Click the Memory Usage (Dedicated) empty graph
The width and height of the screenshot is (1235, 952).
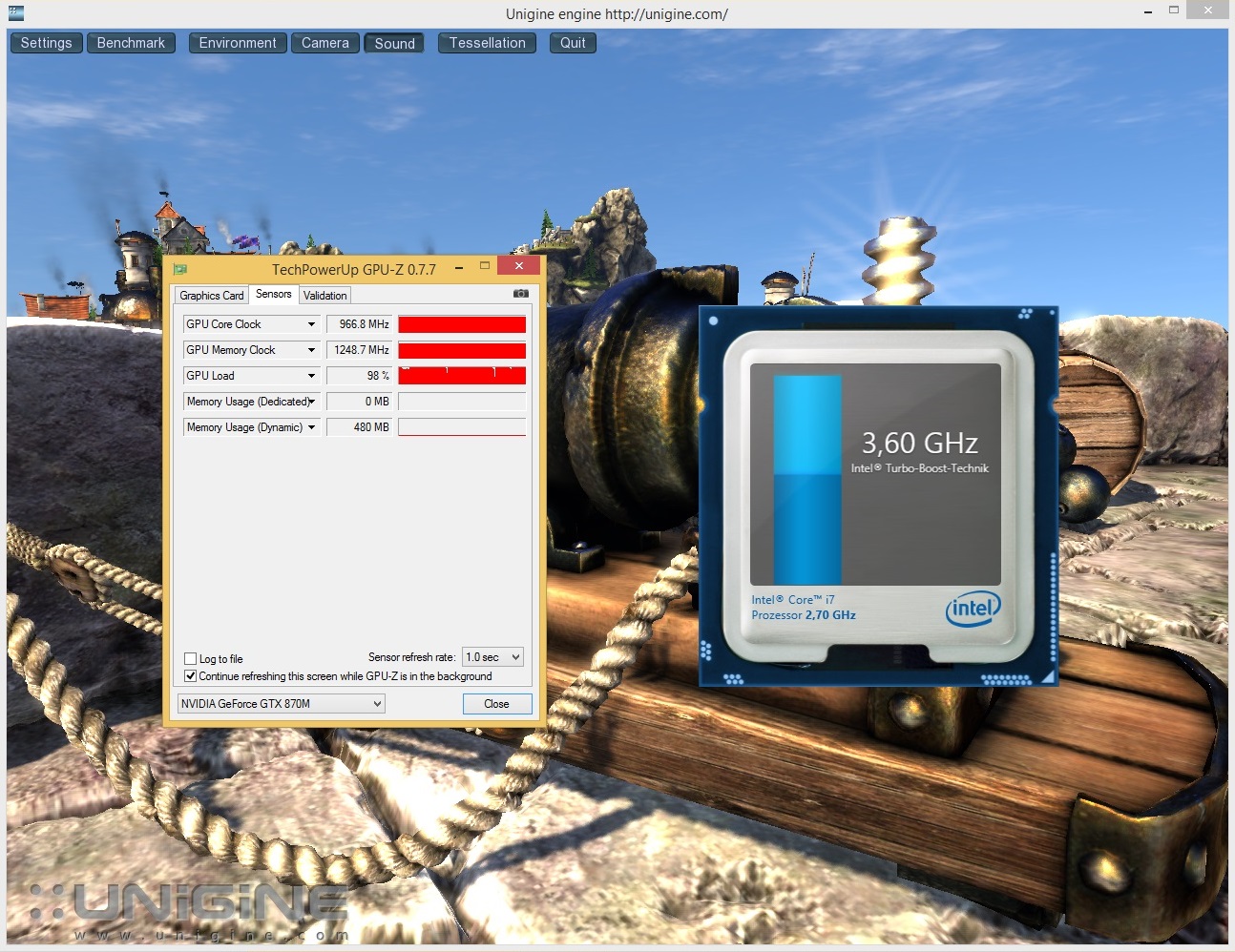point(462,402)
